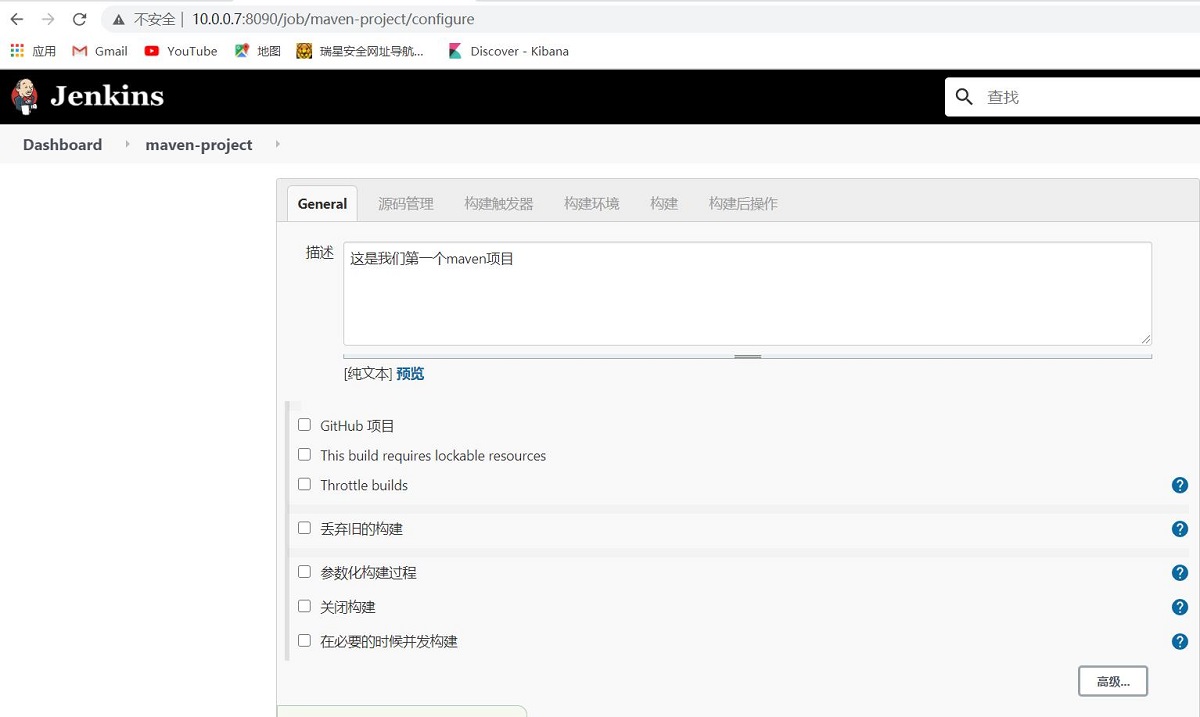Open help for Throttle builds
Screen dimensions: 1200x717
tap(1180, 485)
